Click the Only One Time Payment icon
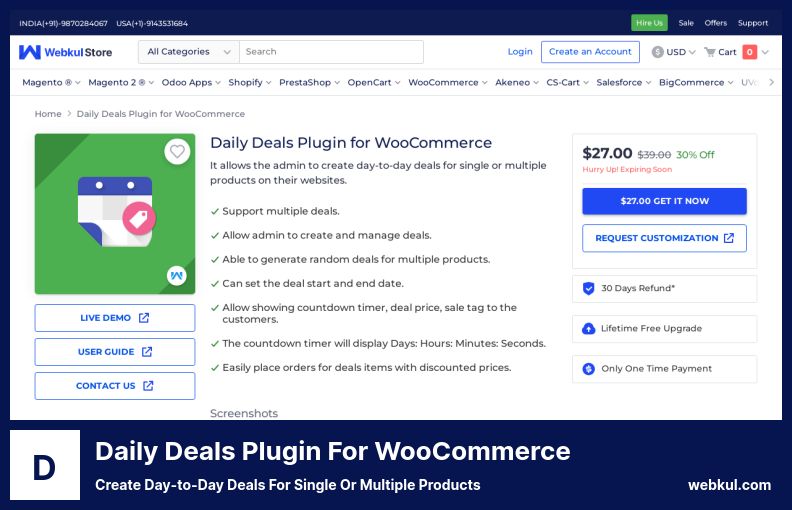 588,369
